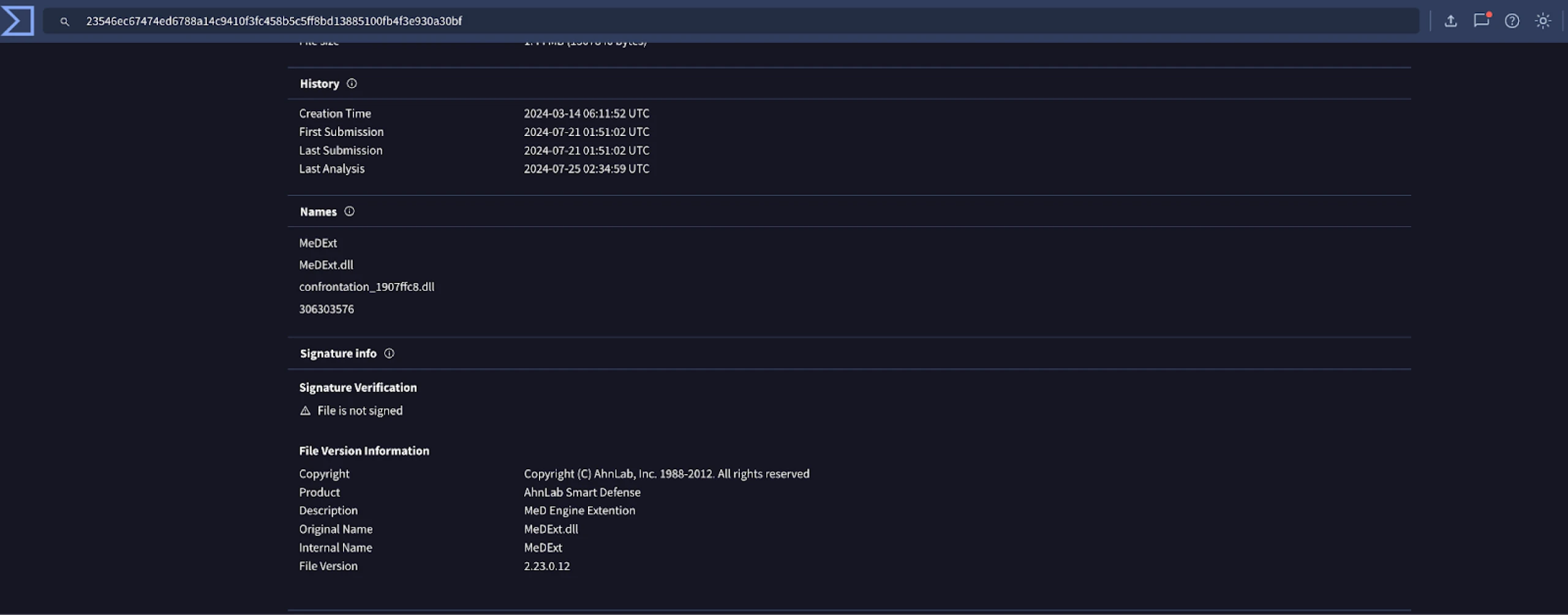Image resolution: width=1568 pixels, height=615 pixels.
Task: Open the notifications chat icon
Action: 1482,20
